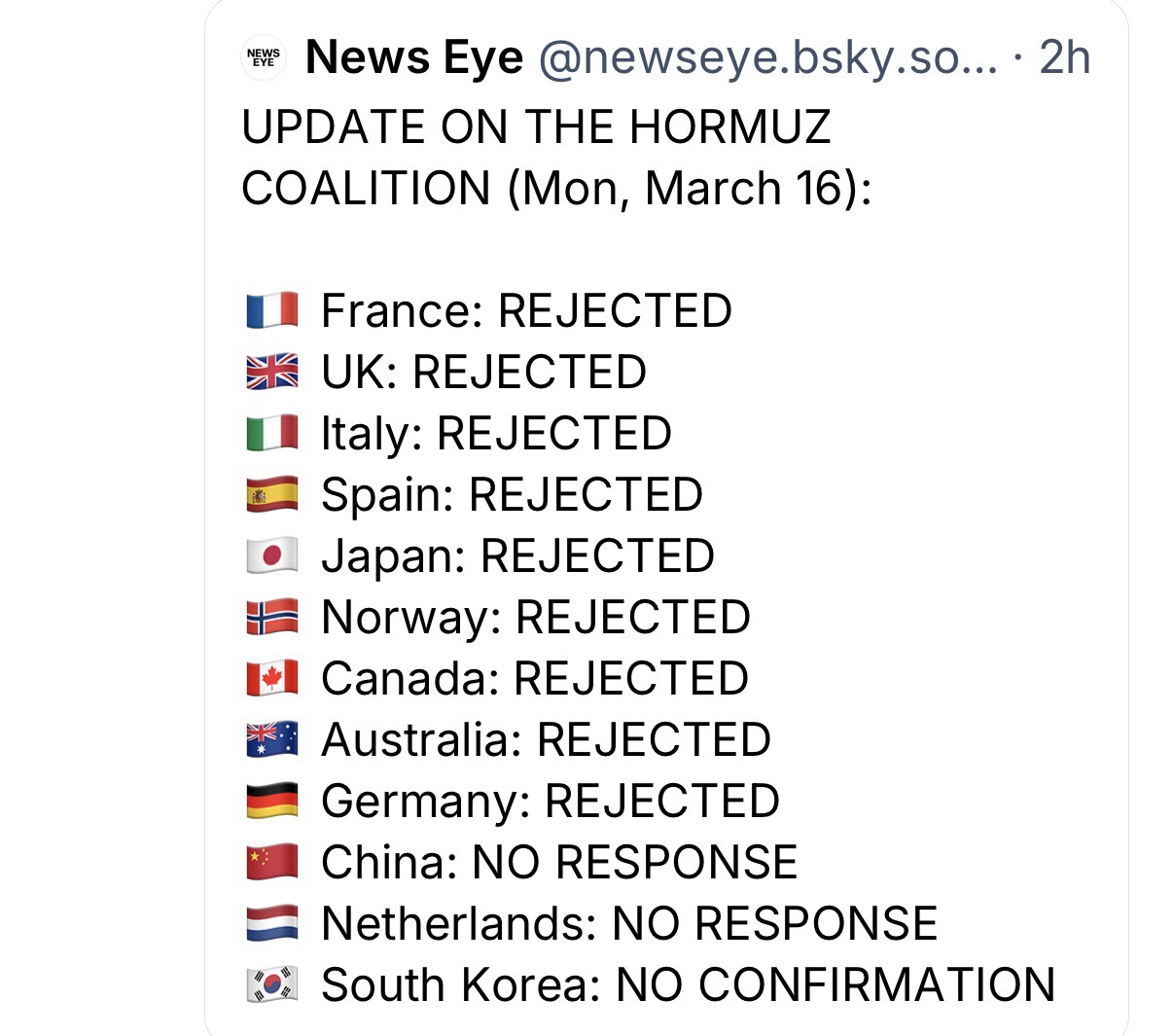Click the 'China: NO RESPONSE' line
1173x1036 pixels.
[559, 862]
